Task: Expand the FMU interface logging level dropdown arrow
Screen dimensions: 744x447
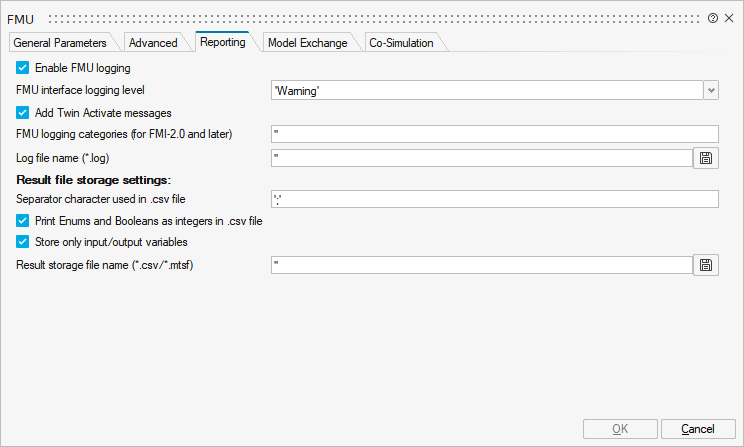Action: (x=711, y=90)
